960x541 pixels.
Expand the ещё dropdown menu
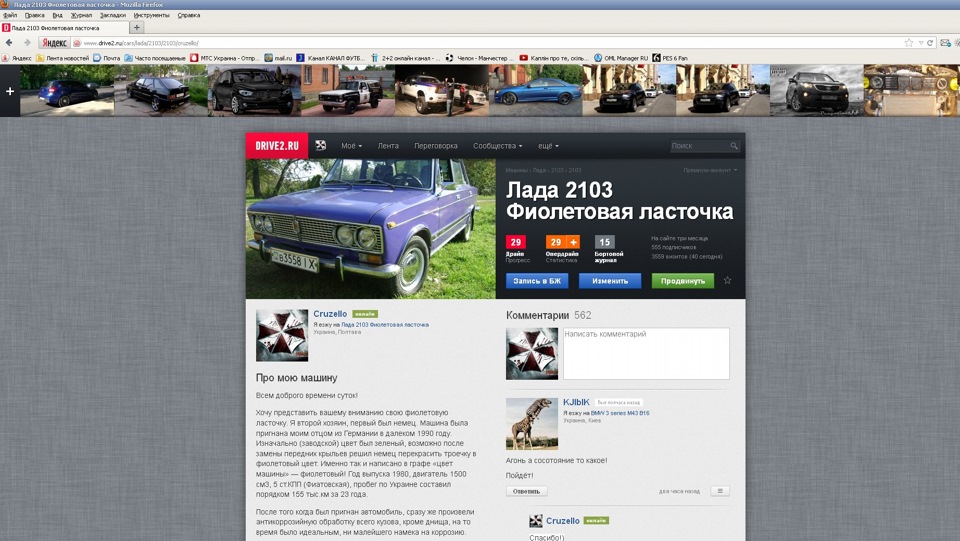click(548, 146)
